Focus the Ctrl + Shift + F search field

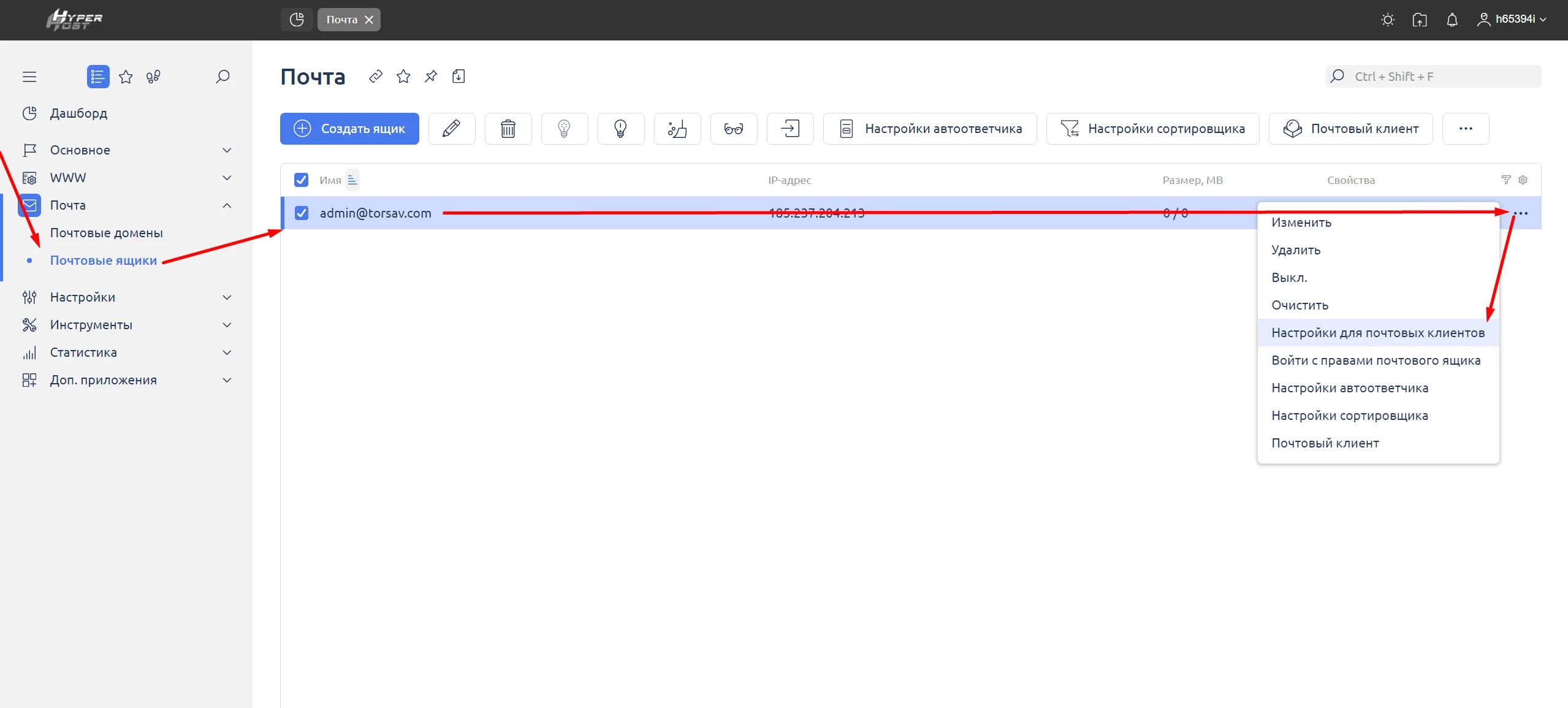tap(1433, 77)
